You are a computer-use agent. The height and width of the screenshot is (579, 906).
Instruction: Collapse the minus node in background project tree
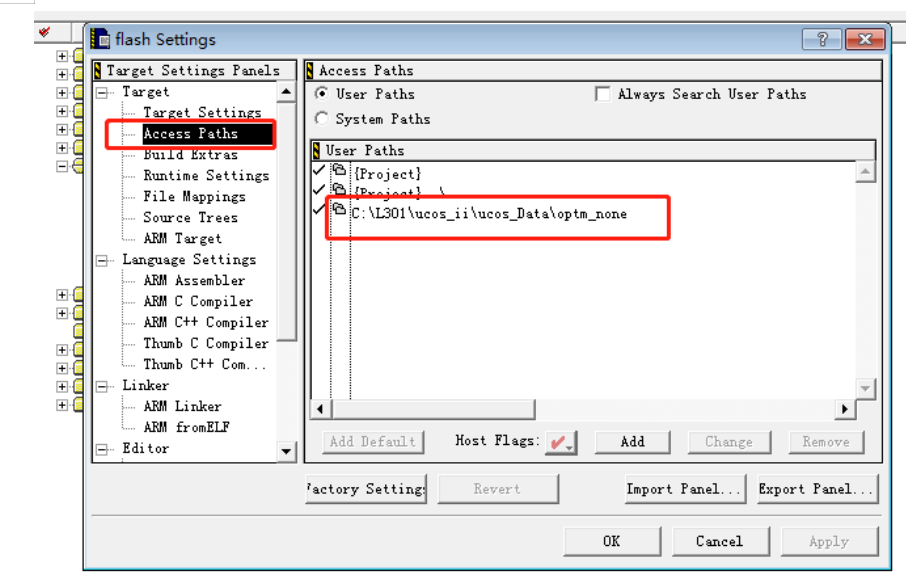62,166
